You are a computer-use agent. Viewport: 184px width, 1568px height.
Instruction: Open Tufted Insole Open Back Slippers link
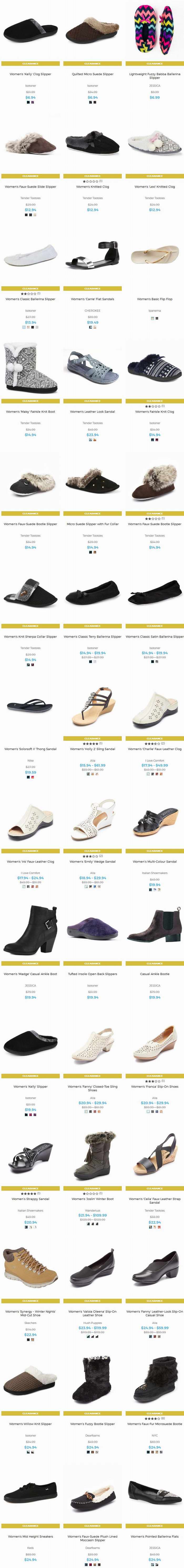tap(93, 974)
